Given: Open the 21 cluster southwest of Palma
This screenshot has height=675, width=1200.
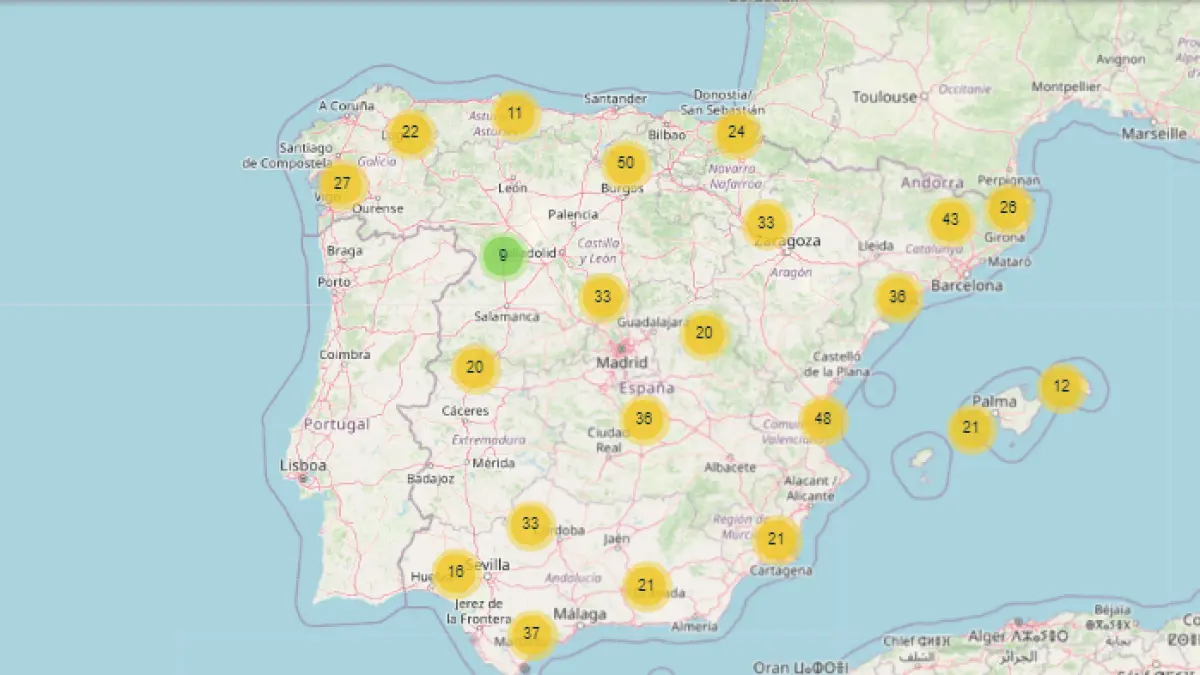Looking at the screenshot, I should tap(971, 428).
